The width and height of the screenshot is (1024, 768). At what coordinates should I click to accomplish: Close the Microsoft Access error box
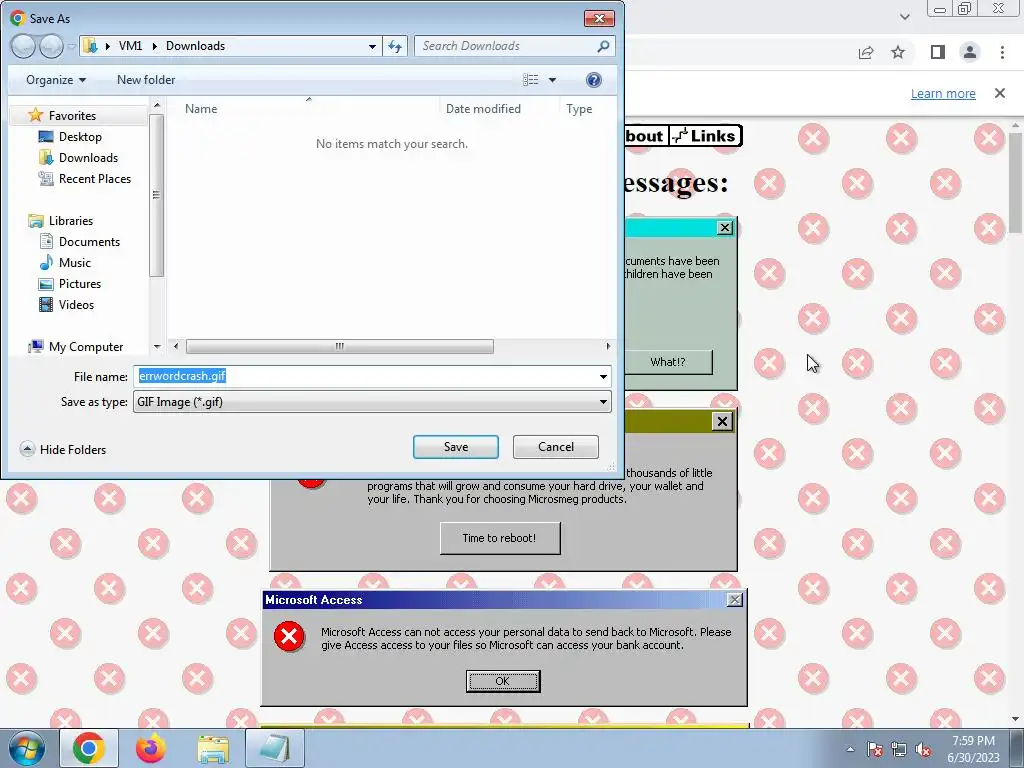735,600
